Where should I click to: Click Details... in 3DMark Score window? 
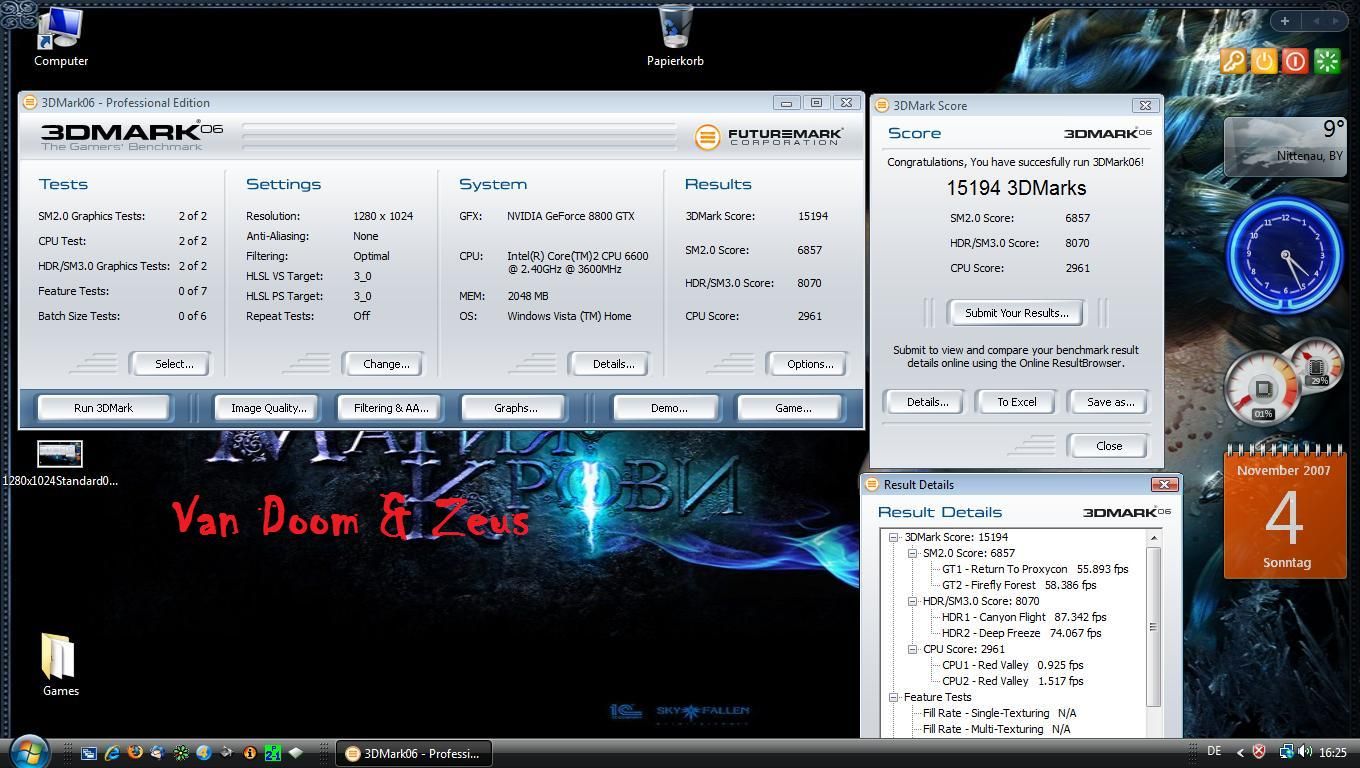[927, 402]
